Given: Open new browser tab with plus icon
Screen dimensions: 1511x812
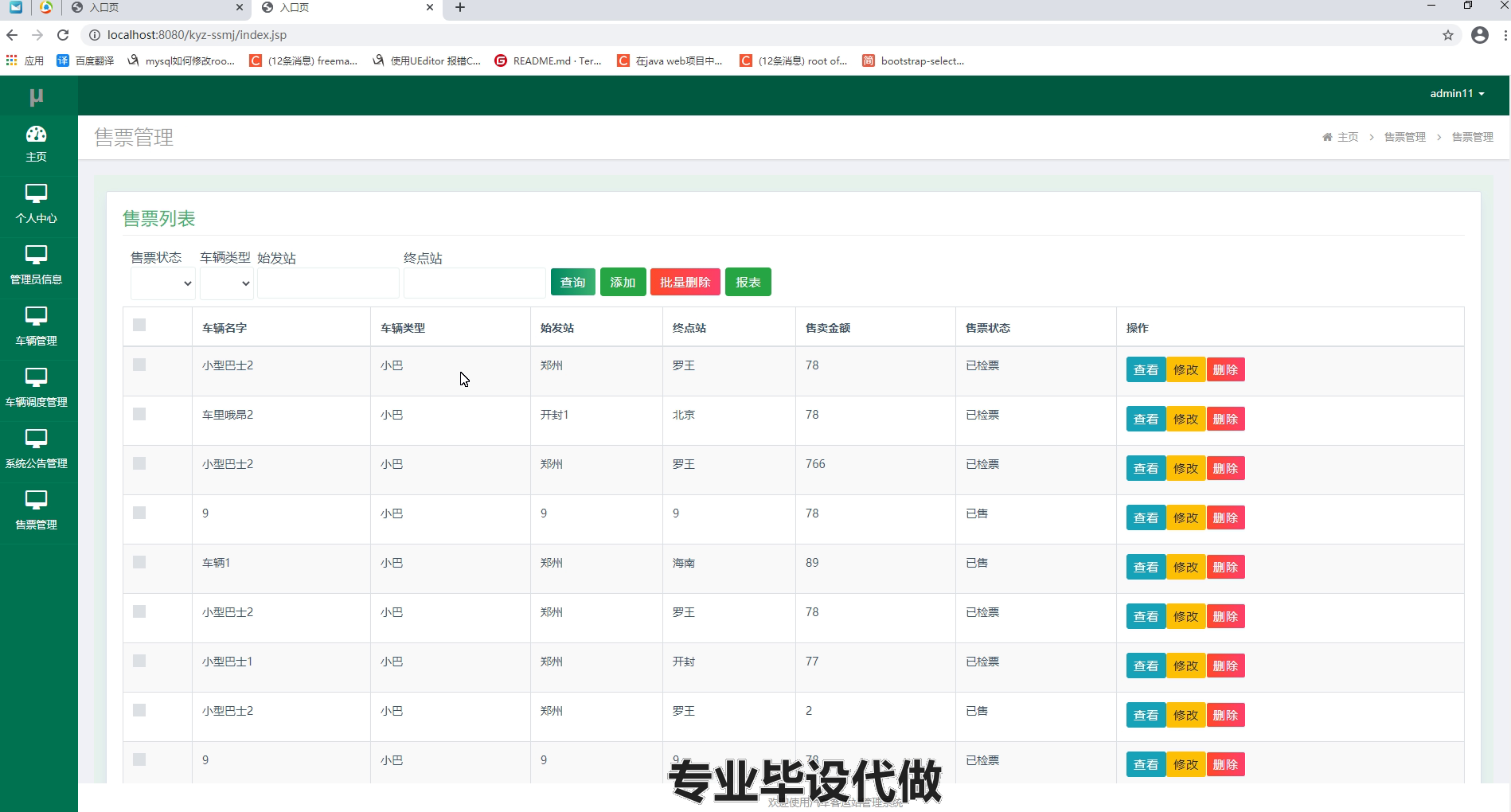Looking at the screenshot, I should (x=460, y=8).
